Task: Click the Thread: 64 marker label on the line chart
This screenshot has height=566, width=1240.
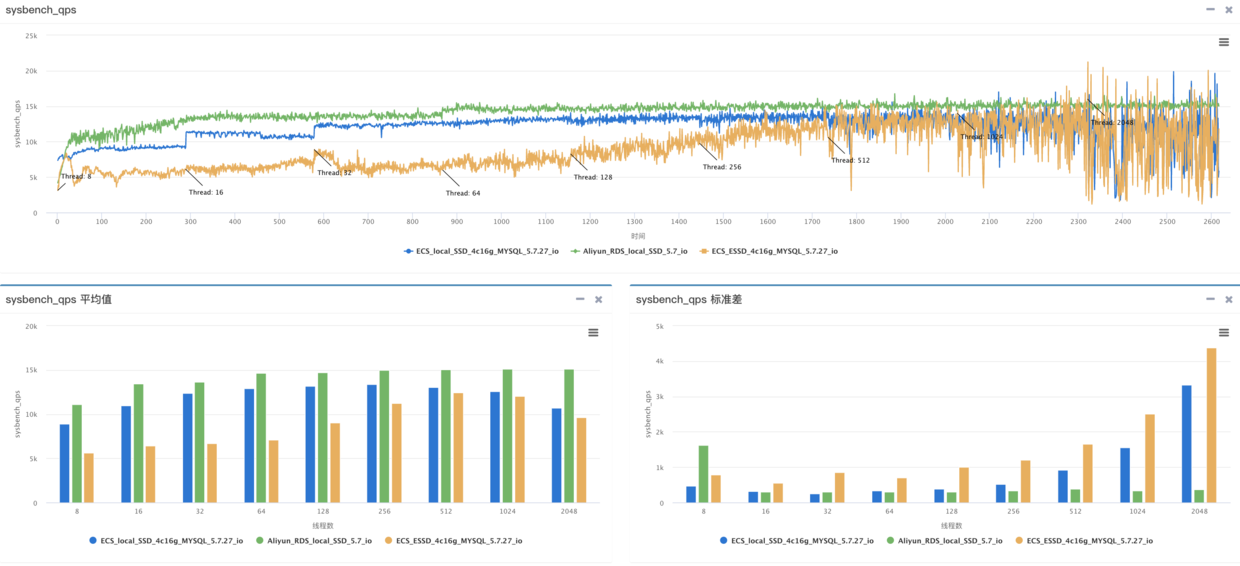Action: pos(463,192)
